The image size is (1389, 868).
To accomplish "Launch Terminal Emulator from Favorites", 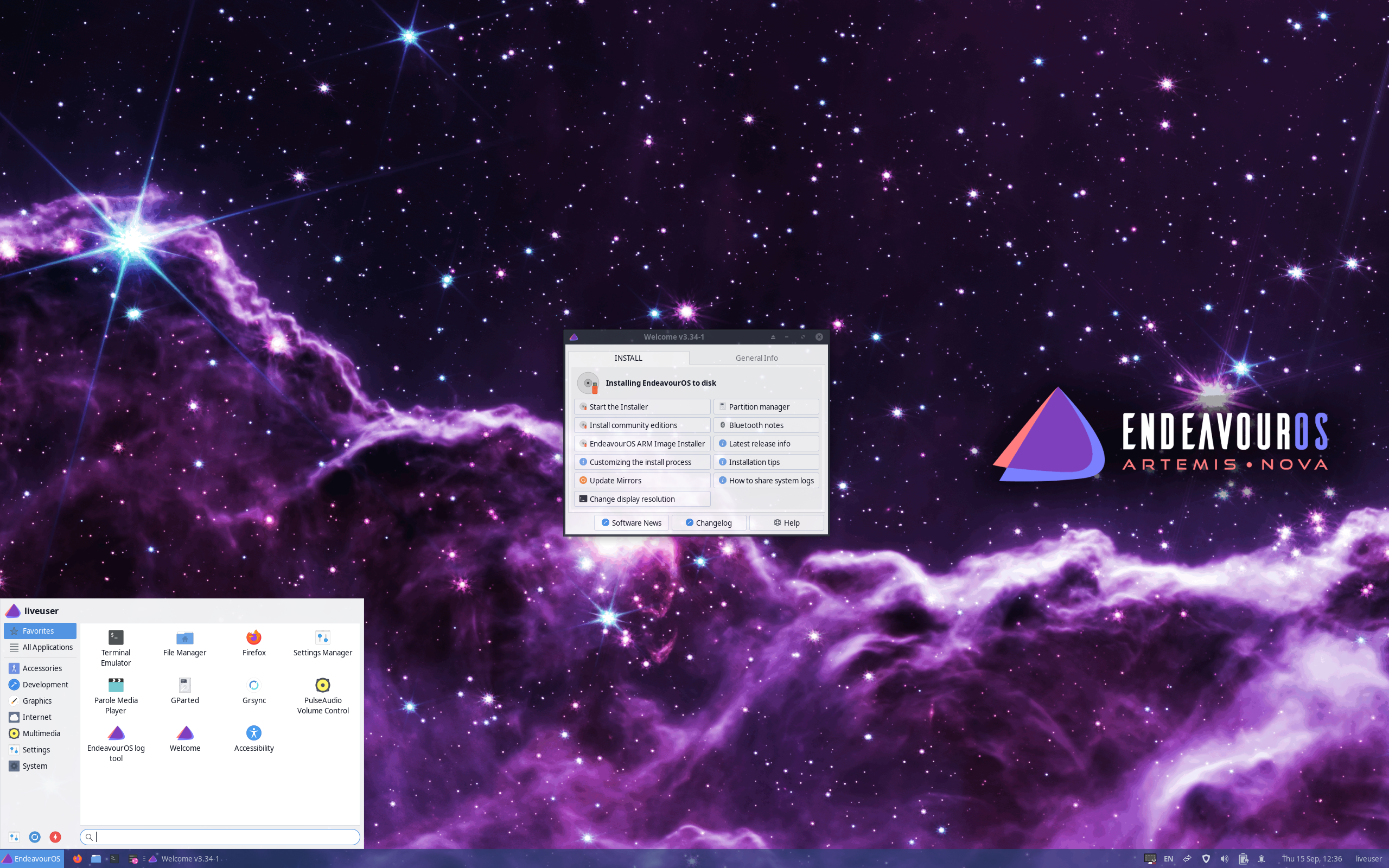I will (x=116, y=648).
